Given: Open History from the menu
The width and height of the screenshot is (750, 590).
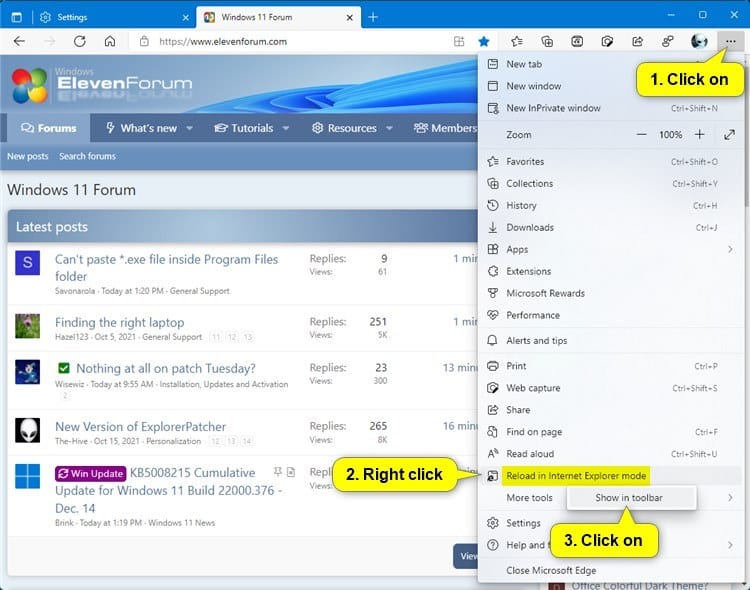Looking at the screenshot, I should tap(610, 206).
